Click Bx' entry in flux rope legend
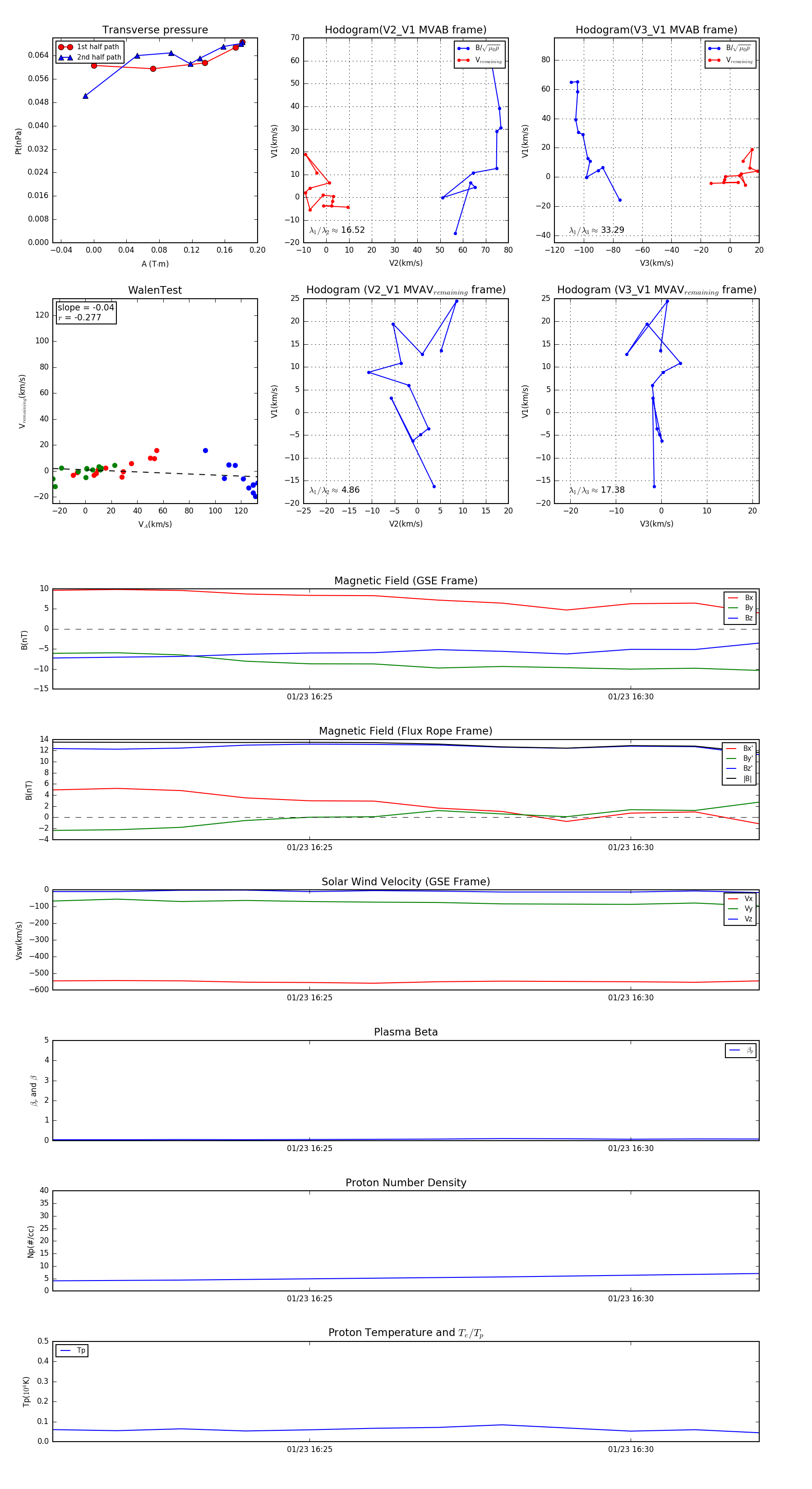 [740, 748]
